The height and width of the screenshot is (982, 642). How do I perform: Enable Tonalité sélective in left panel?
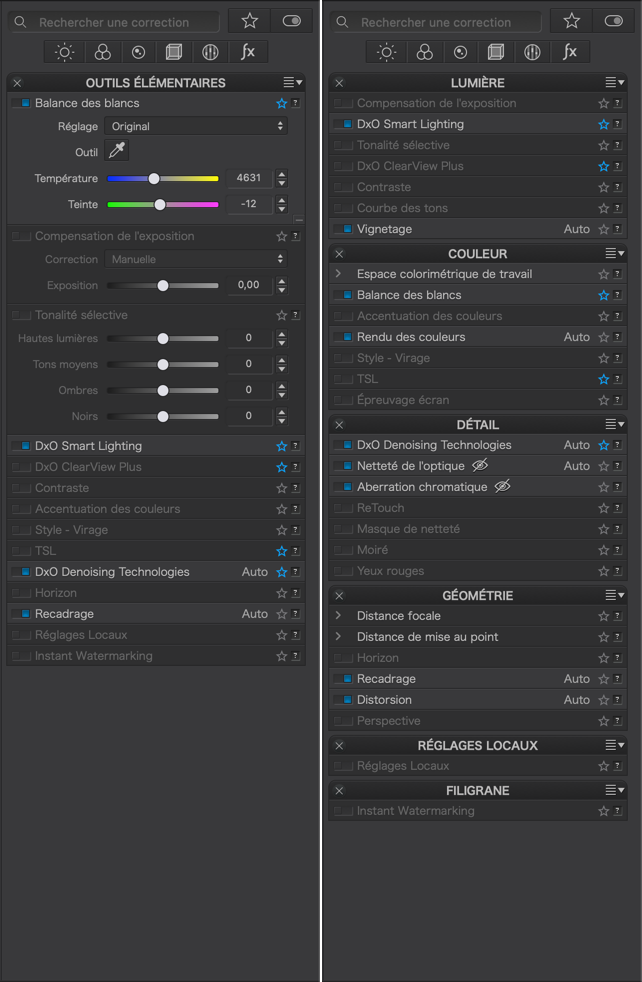21,316
